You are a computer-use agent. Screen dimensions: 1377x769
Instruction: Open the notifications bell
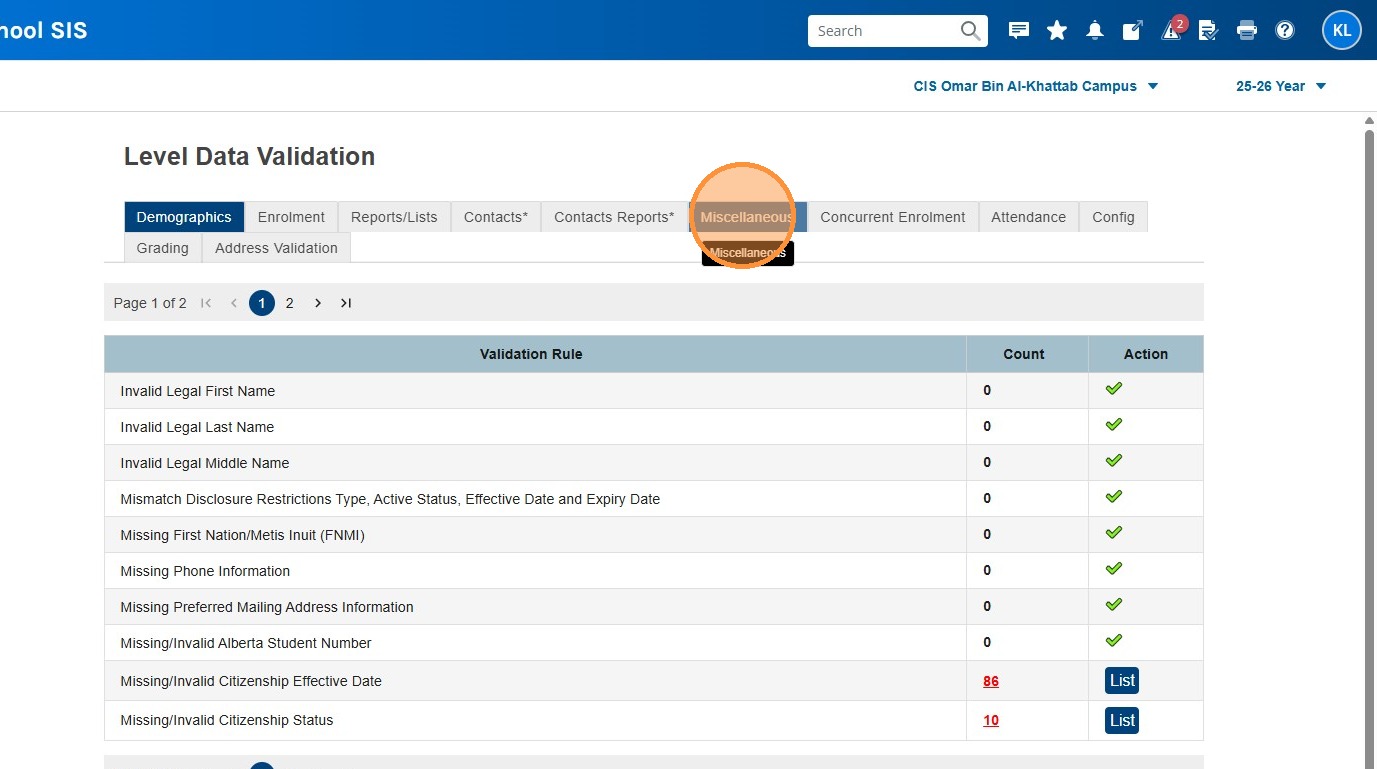1095,31
